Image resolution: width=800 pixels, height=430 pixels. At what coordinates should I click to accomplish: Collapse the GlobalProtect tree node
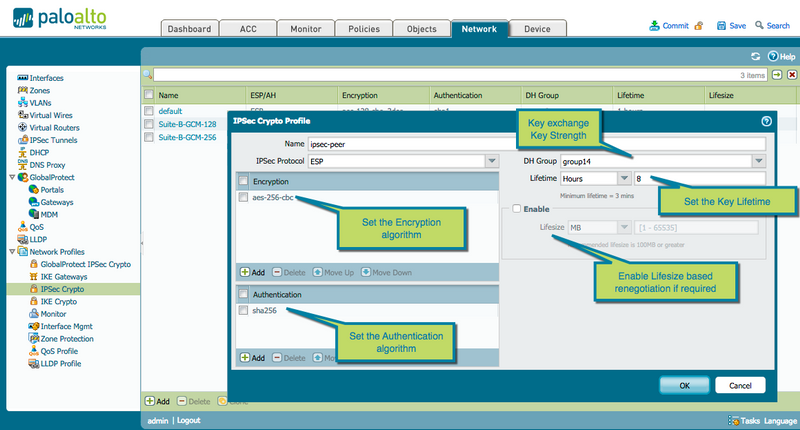coord(12,178)
